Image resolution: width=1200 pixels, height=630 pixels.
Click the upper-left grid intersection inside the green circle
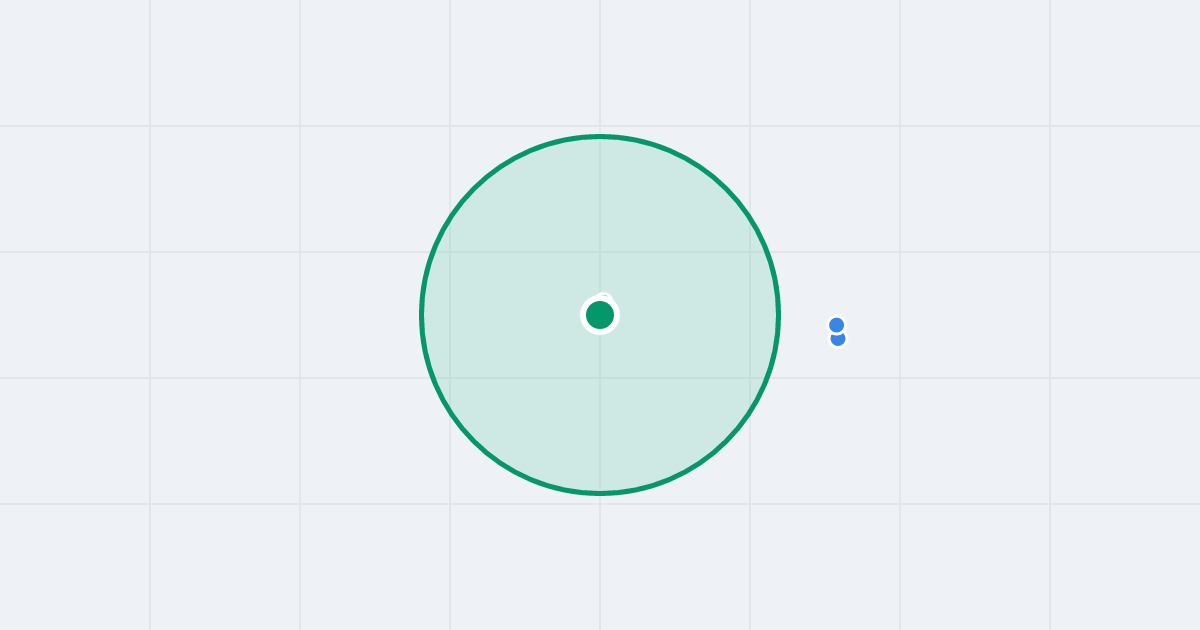point(450,252)
